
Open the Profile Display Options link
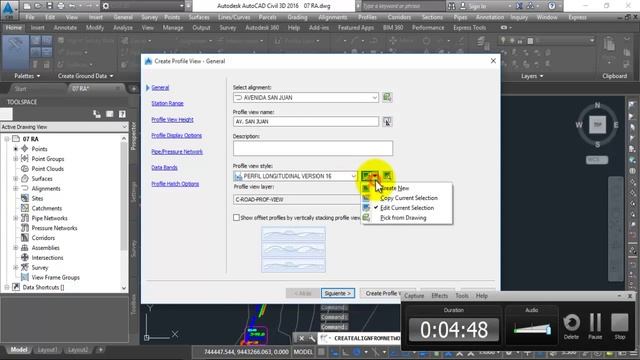tap(176, 136)
